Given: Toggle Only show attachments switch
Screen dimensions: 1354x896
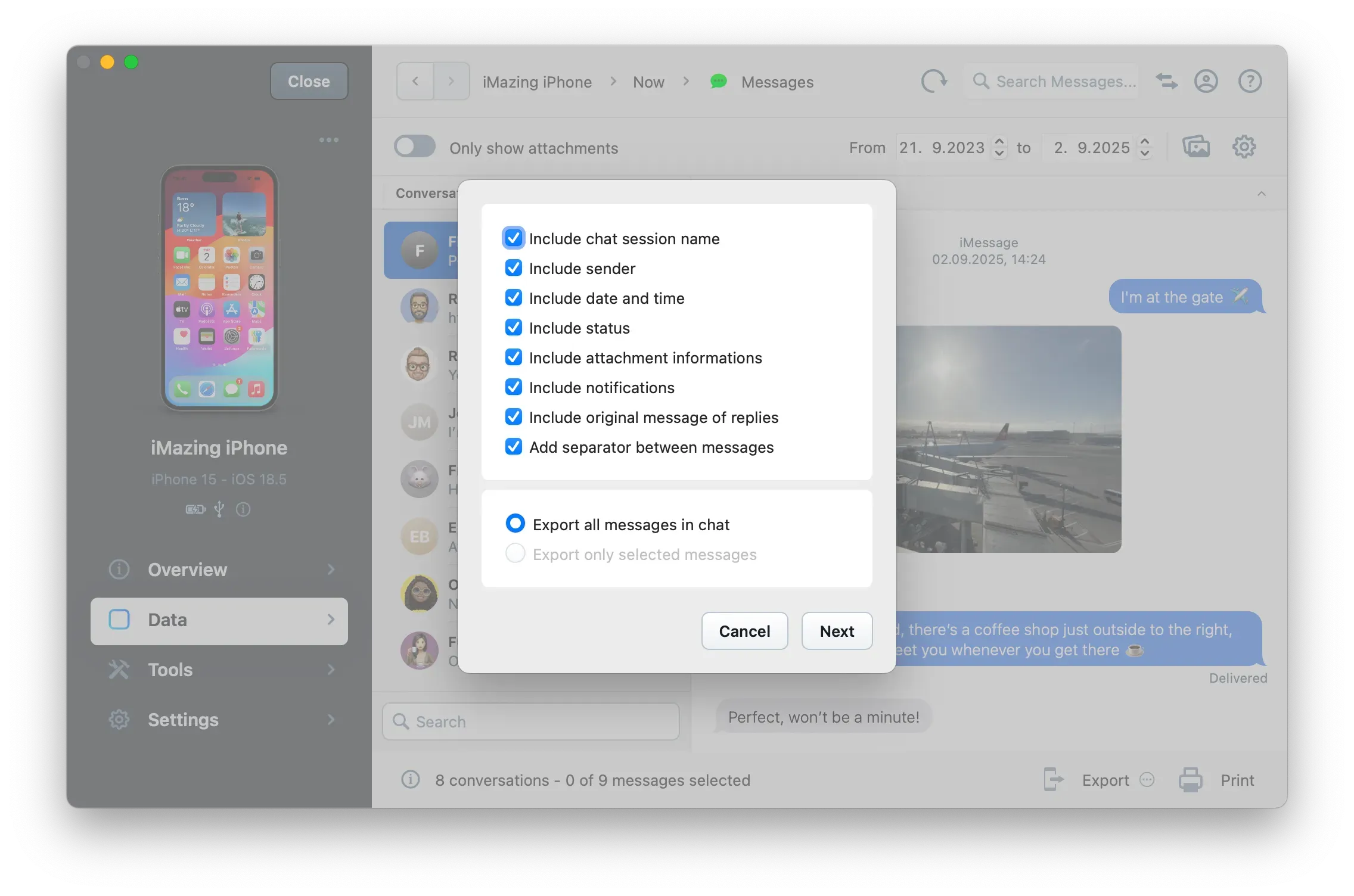Looking at the screenshot, I should (415, 147).
